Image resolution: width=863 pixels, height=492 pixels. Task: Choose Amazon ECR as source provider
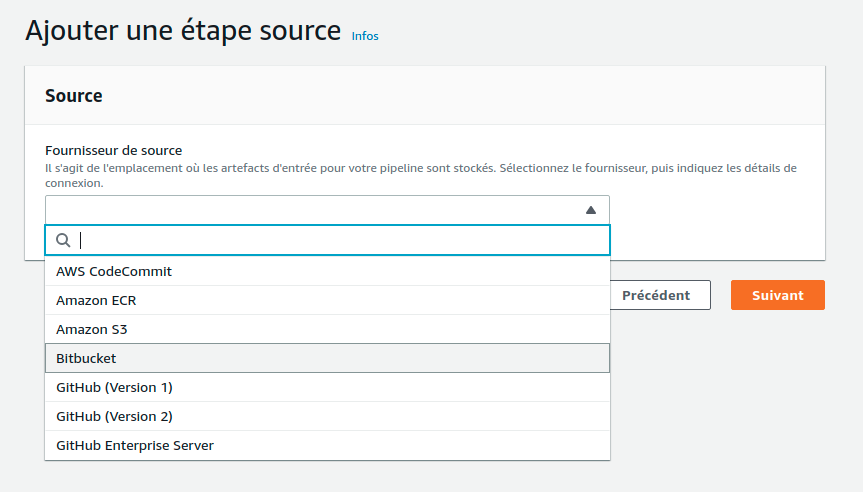[96, 300]
